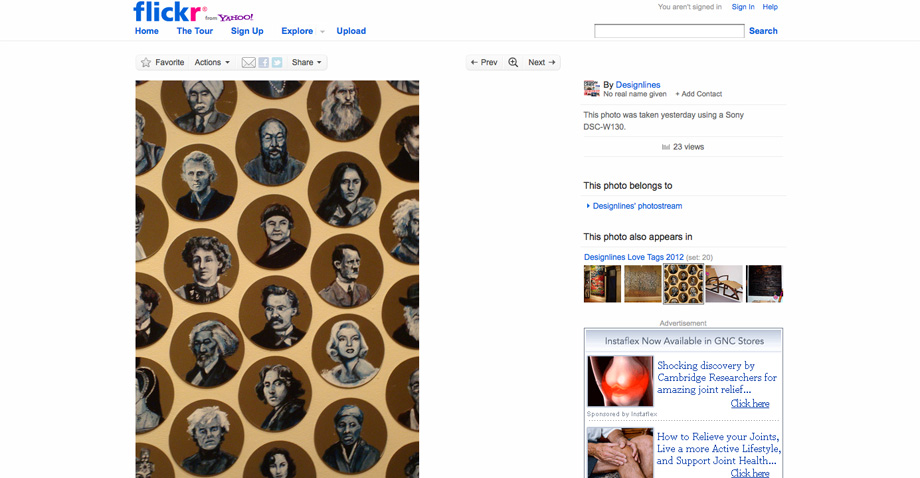The width and height of the screenshot is (920, 478).
Task: Go to the previous photo
Action: coord(483,63)
